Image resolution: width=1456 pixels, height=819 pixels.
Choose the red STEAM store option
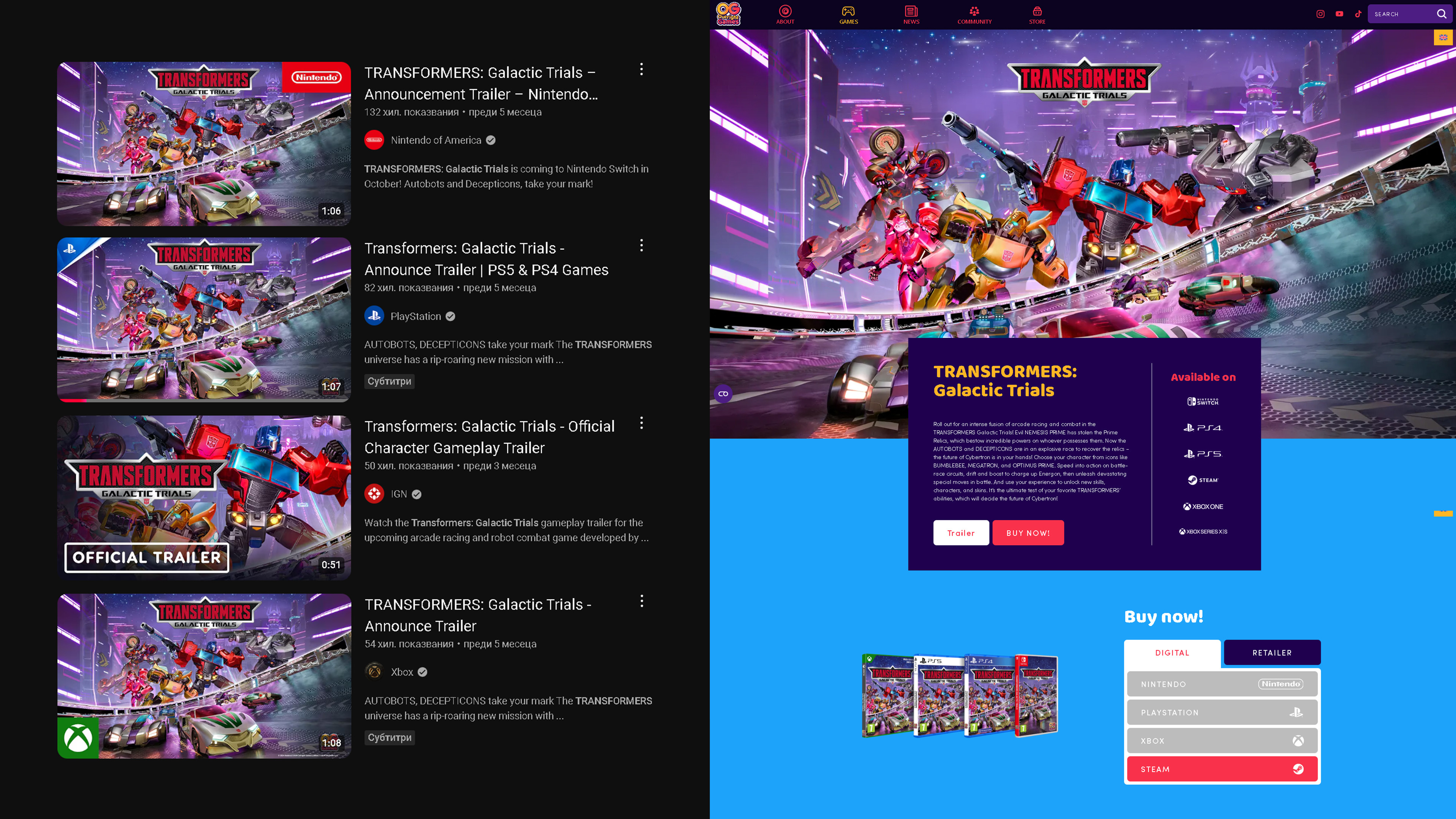(x=1222, y=769)
